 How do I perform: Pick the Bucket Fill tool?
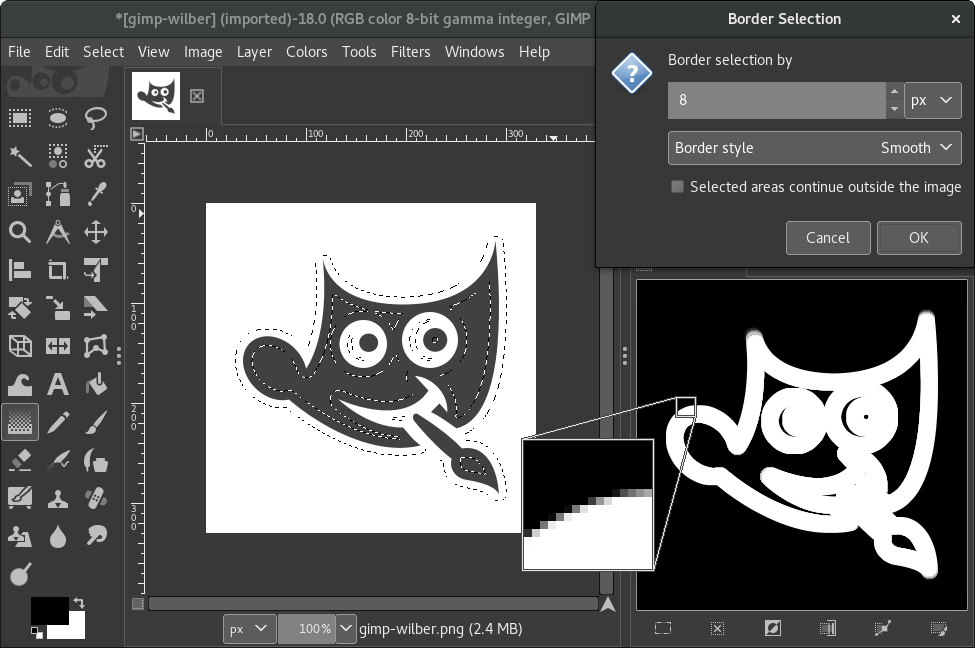click(95, 384)
